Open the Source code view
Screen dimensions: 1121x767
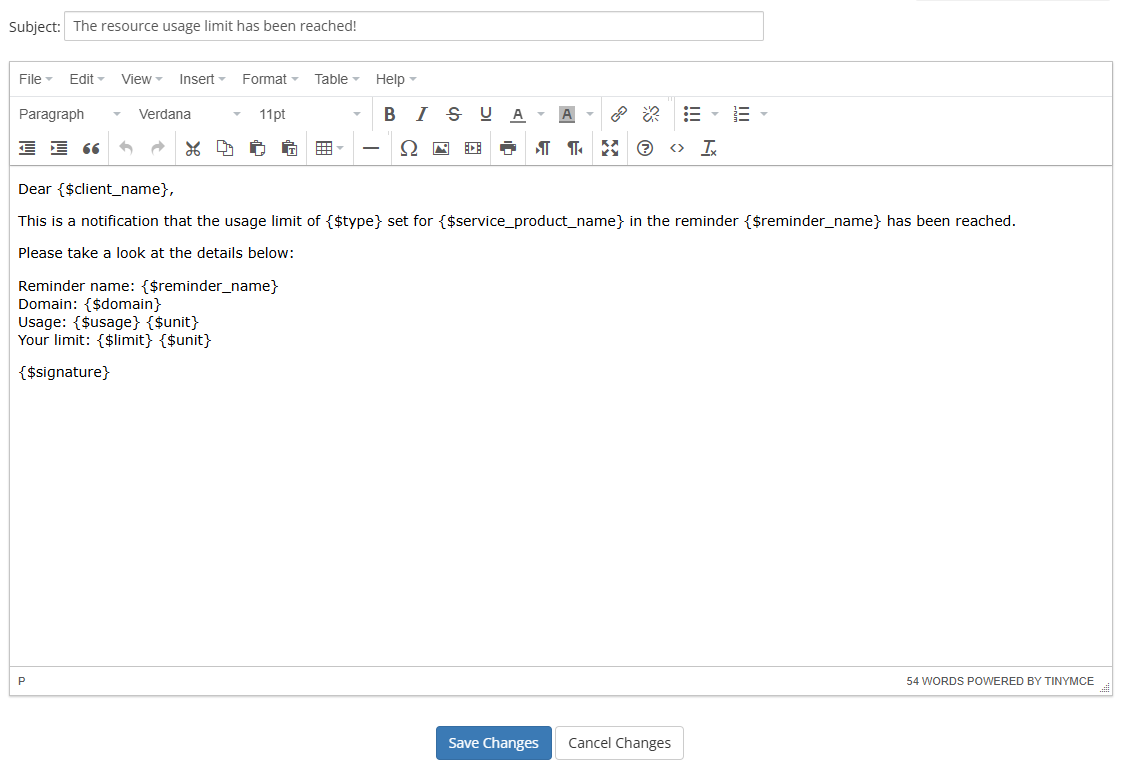(x=677, y=148)
